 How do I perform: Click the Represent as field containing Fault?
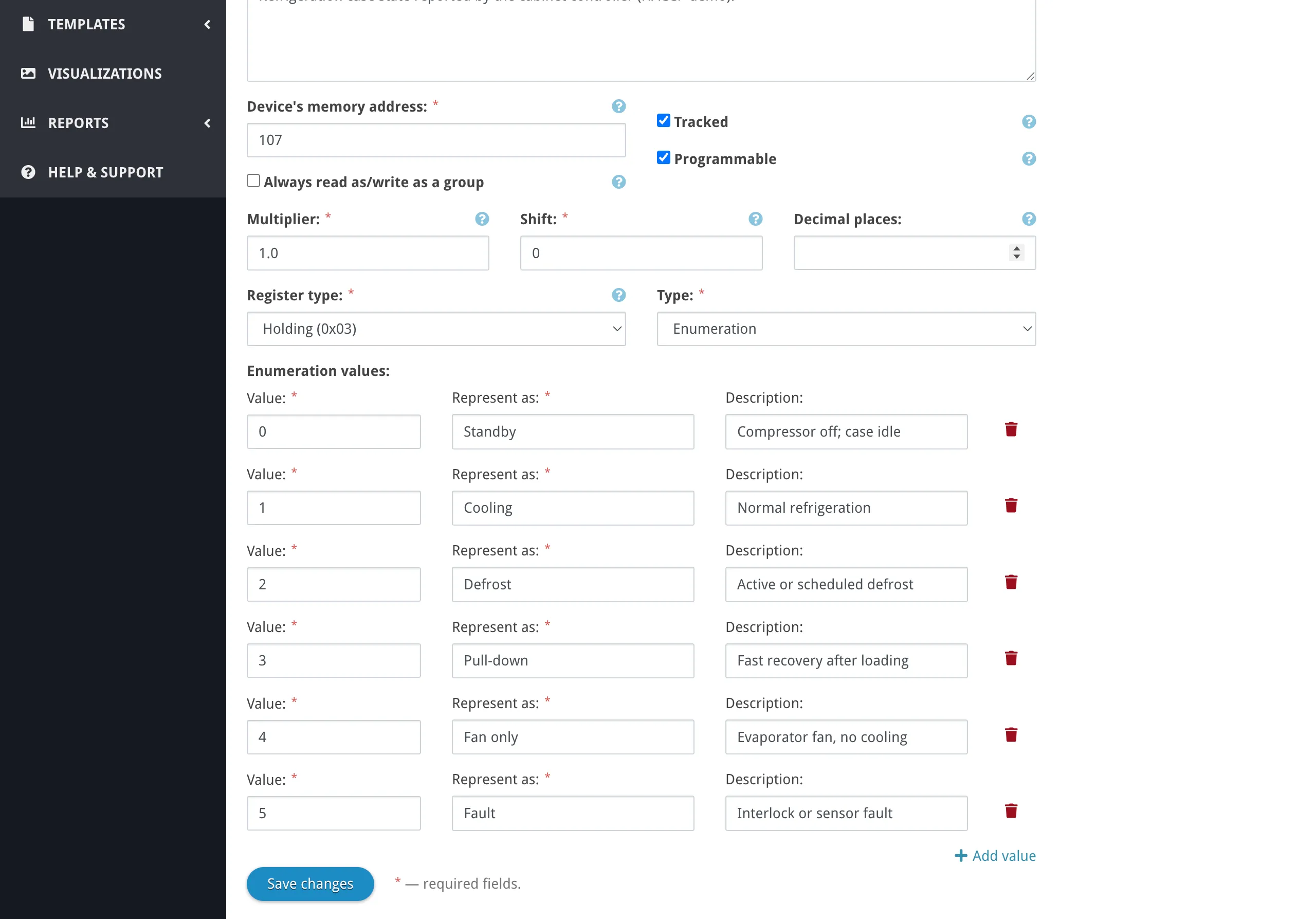click(573, 813)
